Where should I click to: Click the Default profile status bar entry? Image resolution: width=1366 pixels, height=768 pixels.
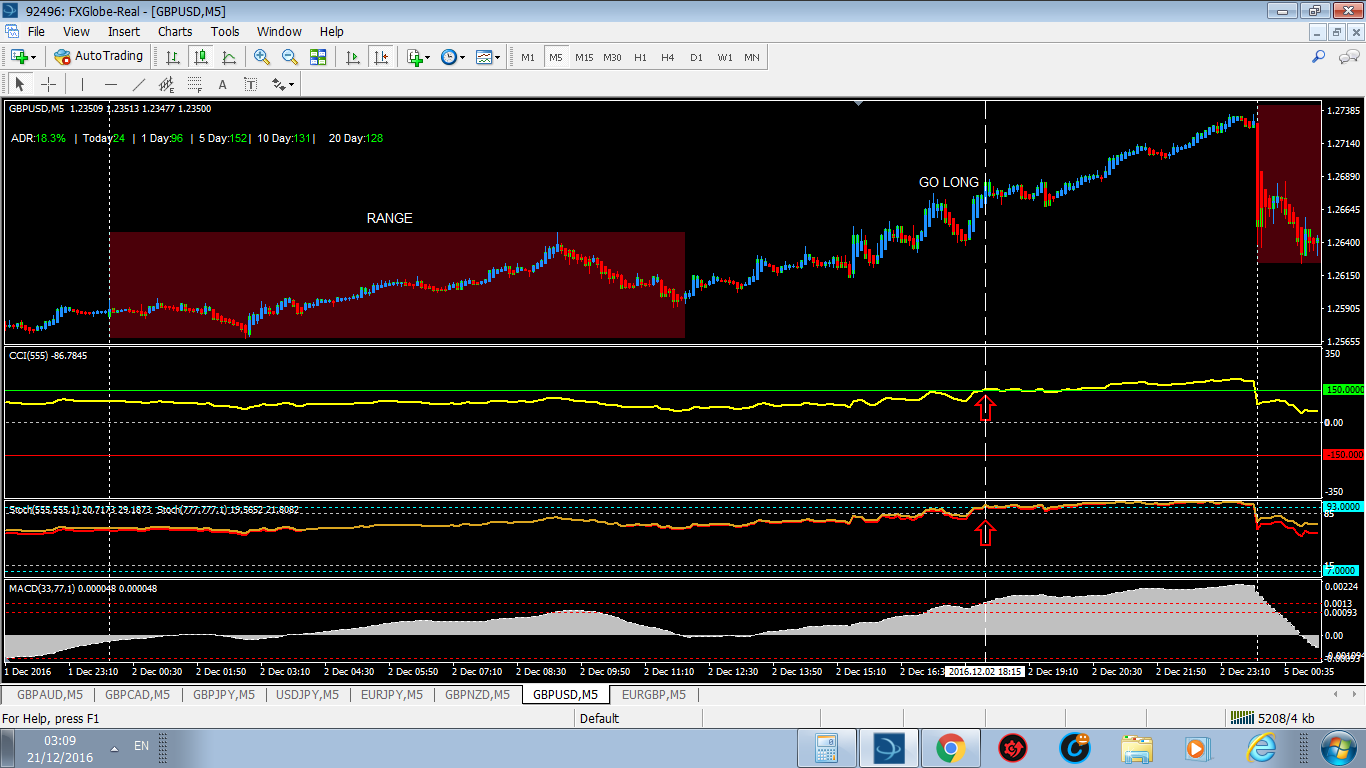click(599, 718)
